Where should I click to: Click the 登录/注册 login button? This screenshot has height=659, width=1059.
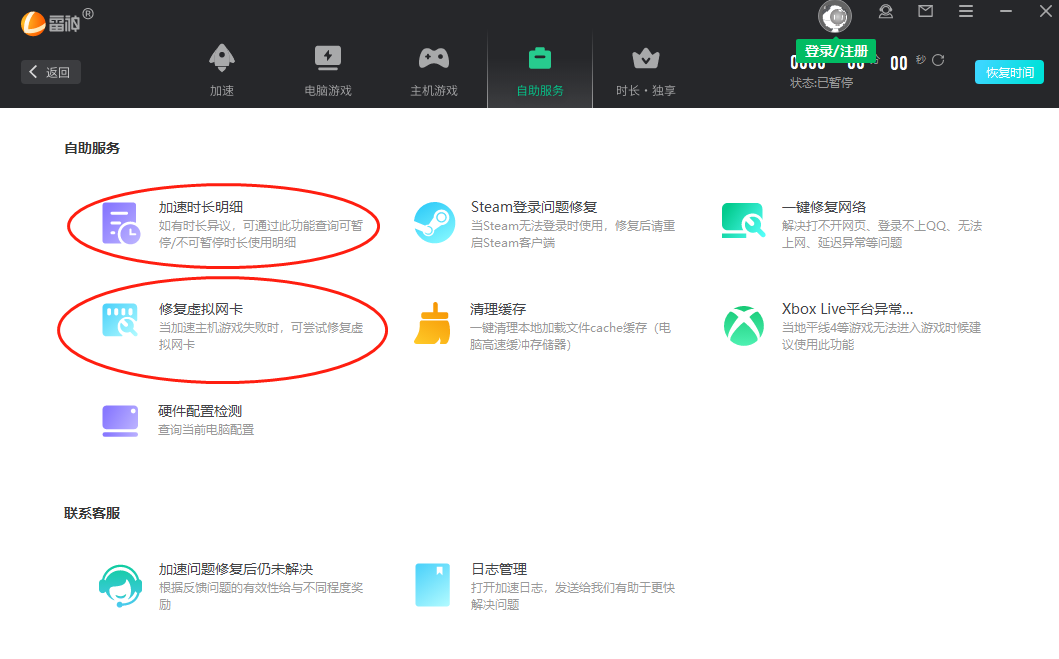click(x=836, y=51)
